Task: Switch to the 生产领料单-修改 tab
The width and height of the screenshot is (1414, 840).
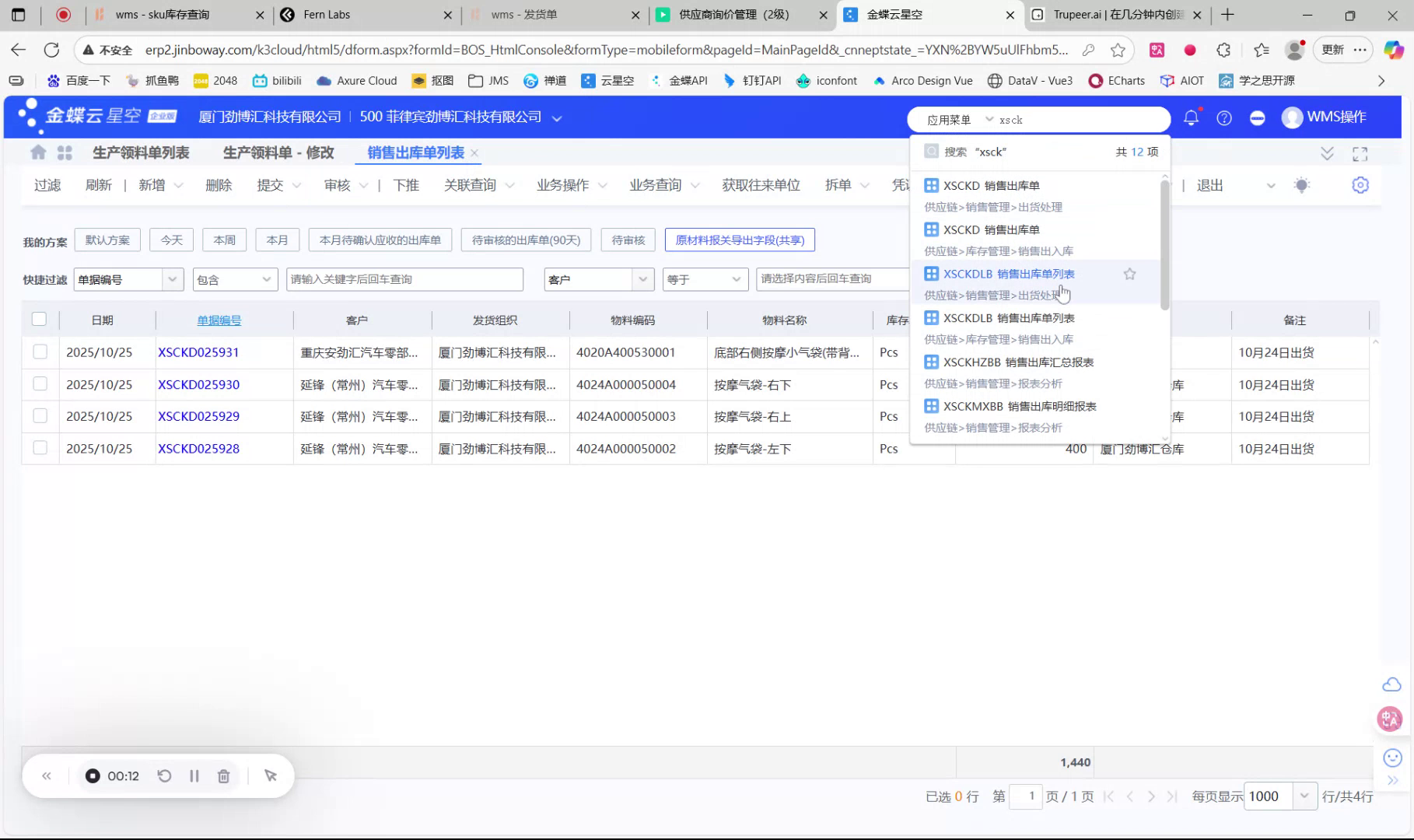Action: point(278,152)
